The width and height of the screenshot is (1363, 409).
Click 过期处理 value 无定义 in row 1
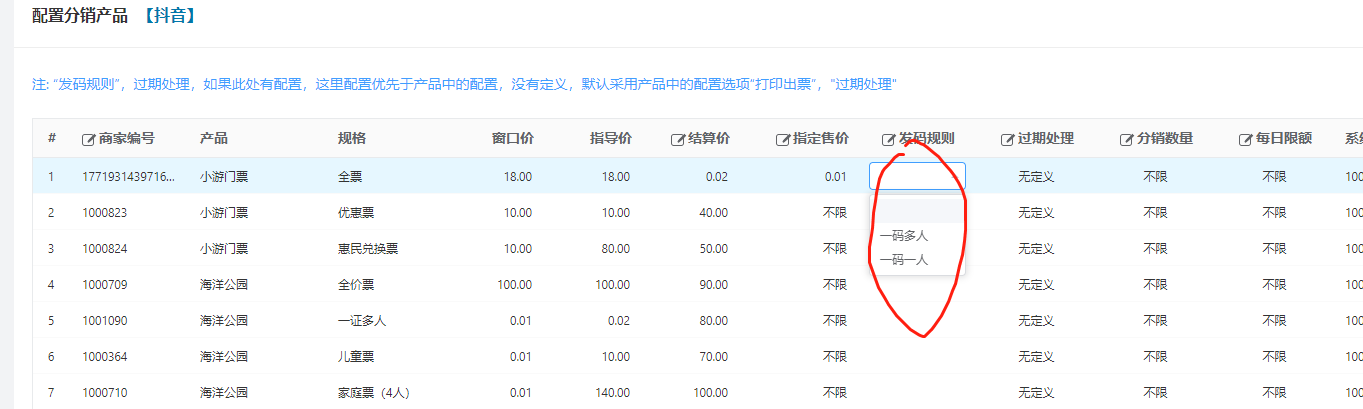1036,177
